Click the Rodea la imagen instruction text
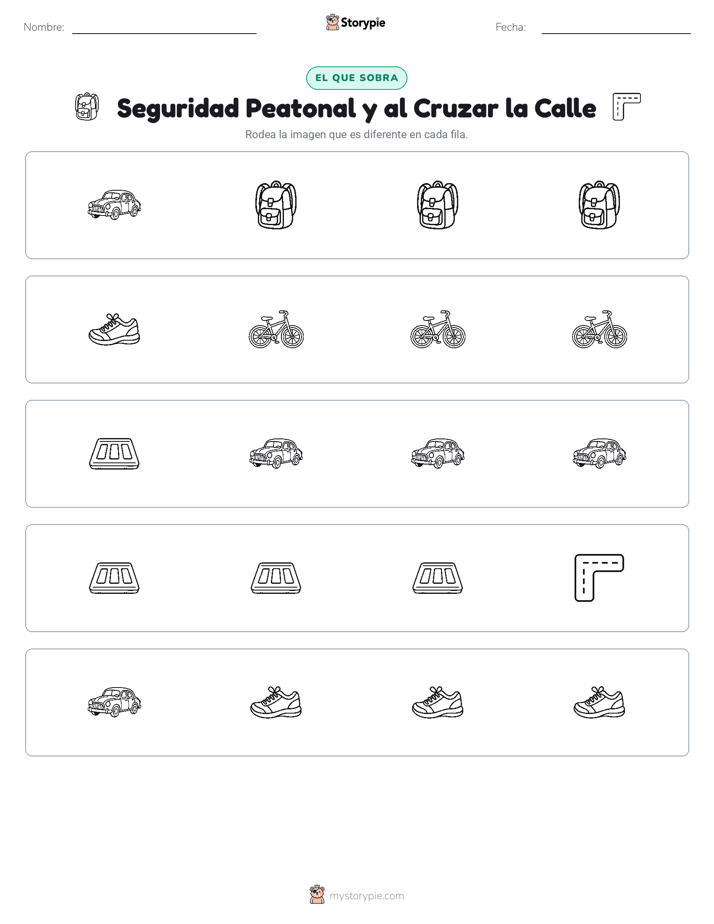Viewport: 714px width, 924px height. 356,134
